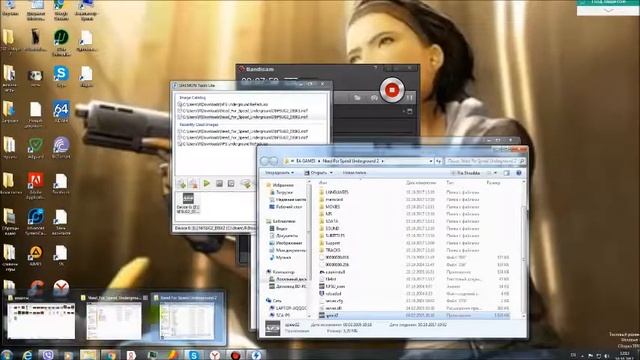Open Skype from taskbar

pyautogui.click(x=194, y=355)
